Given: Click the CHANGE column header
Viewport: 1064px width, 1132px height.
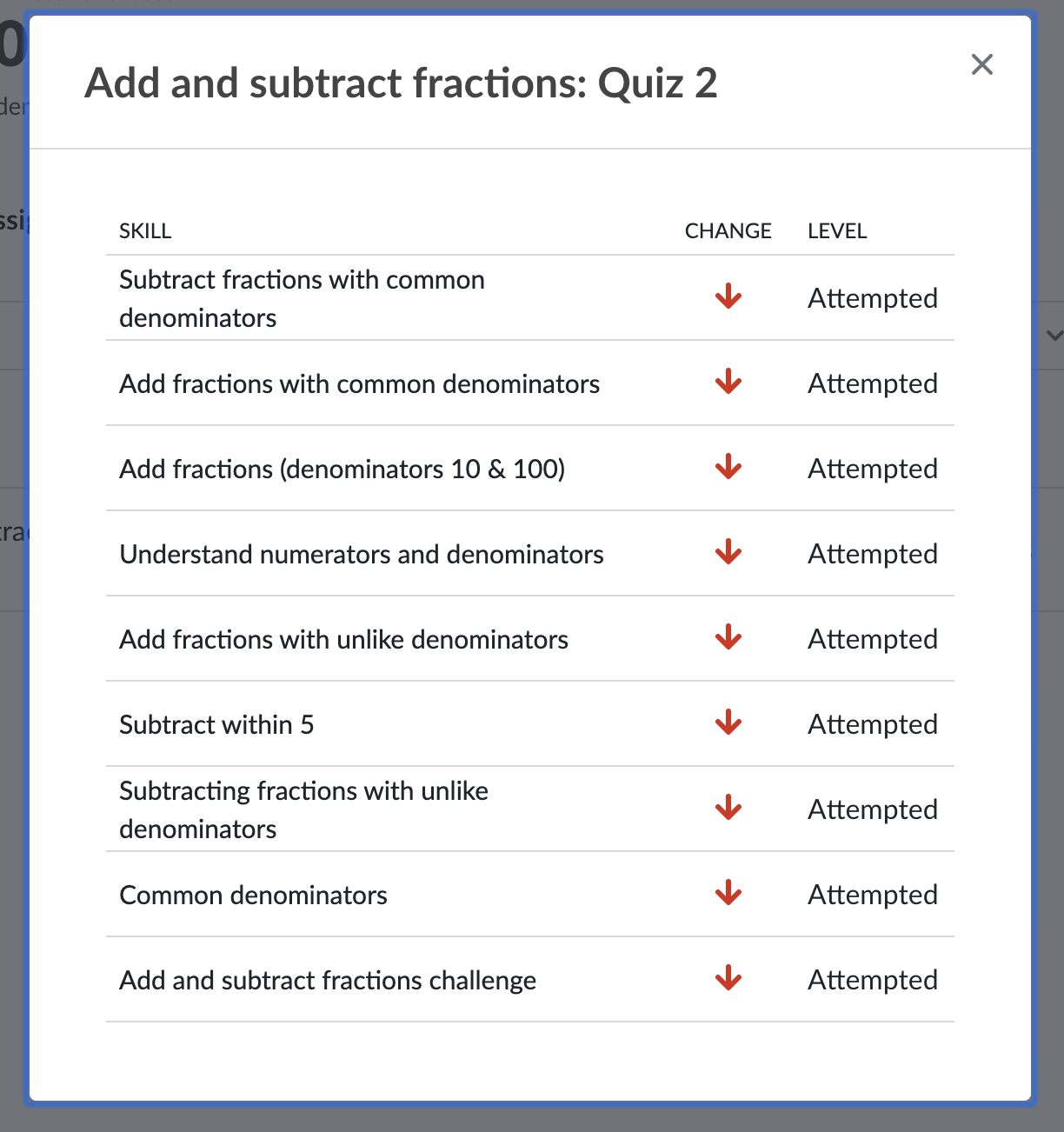Looking at the screenshot, I should tap(728, 230).
